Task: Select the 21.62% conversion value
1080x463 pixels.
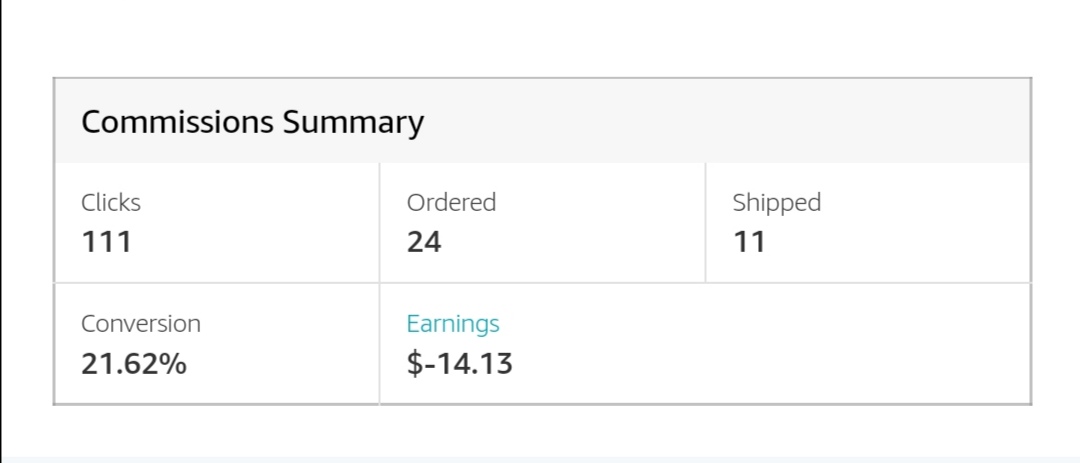Action: coord(134,363)
